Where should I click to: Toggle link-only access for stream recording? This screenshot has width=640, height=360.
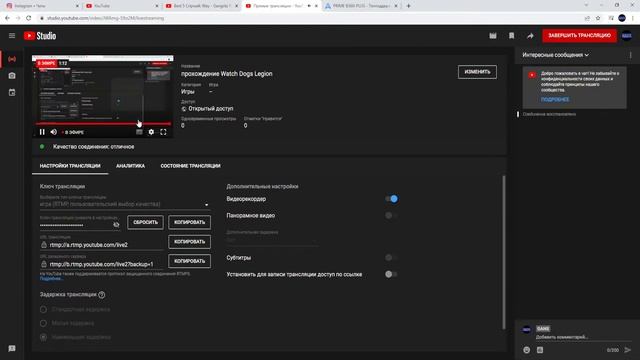tap(391, 274)
